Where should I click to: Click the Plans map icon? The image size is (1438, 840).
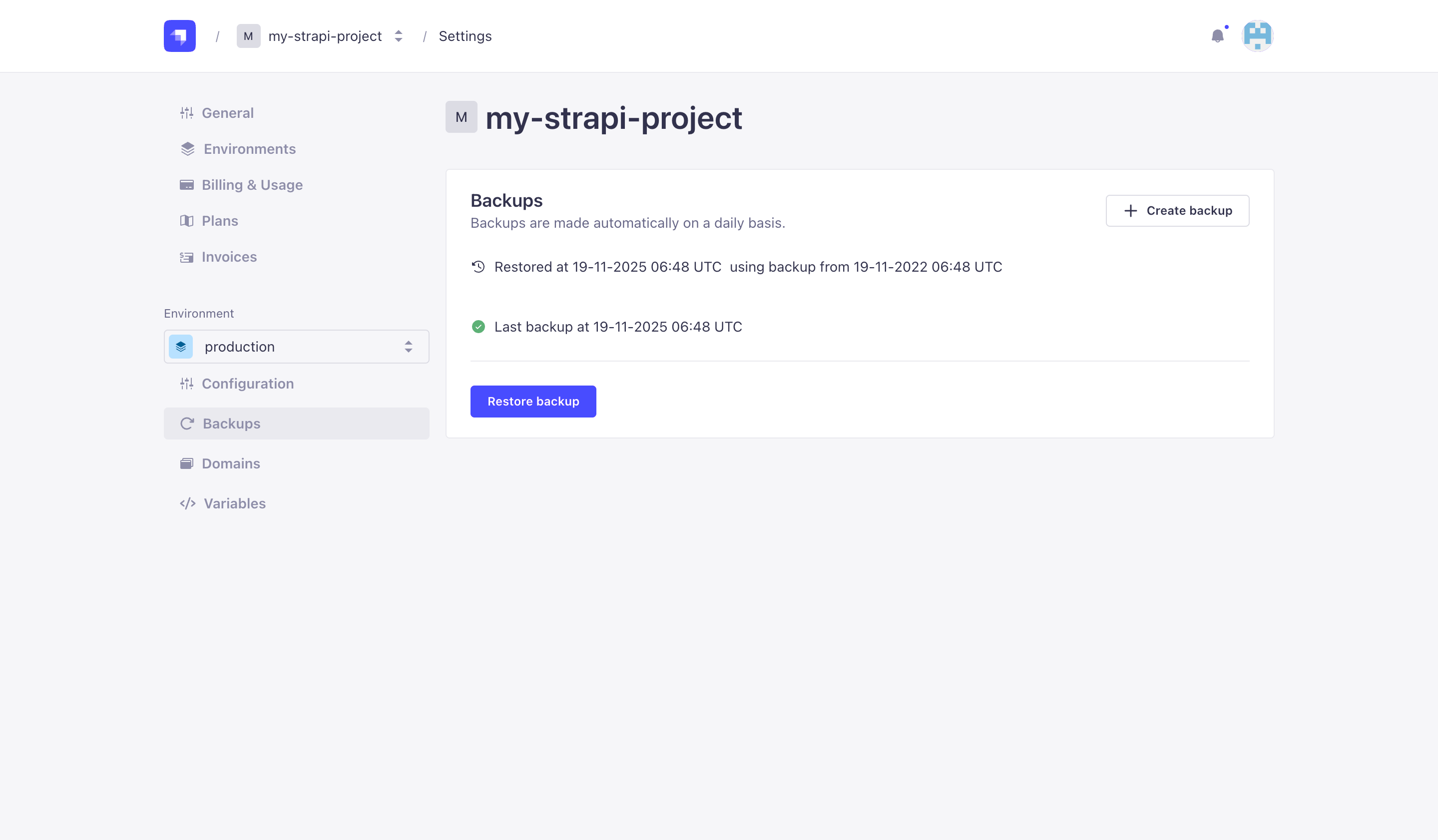pyautogui.click(x=187, y=221)
